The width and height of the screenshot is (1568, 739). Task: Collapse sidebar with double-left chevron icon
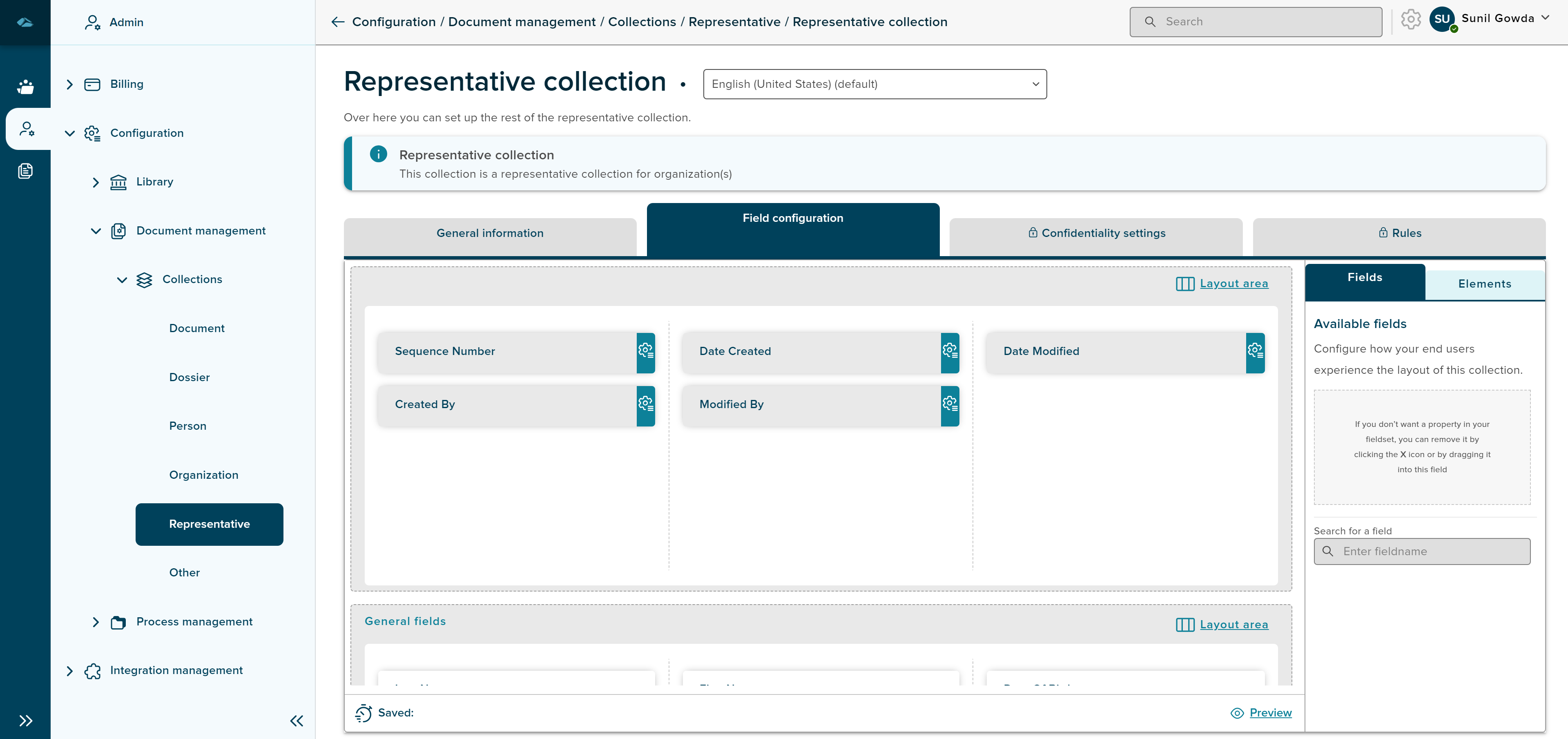[297, 721]
